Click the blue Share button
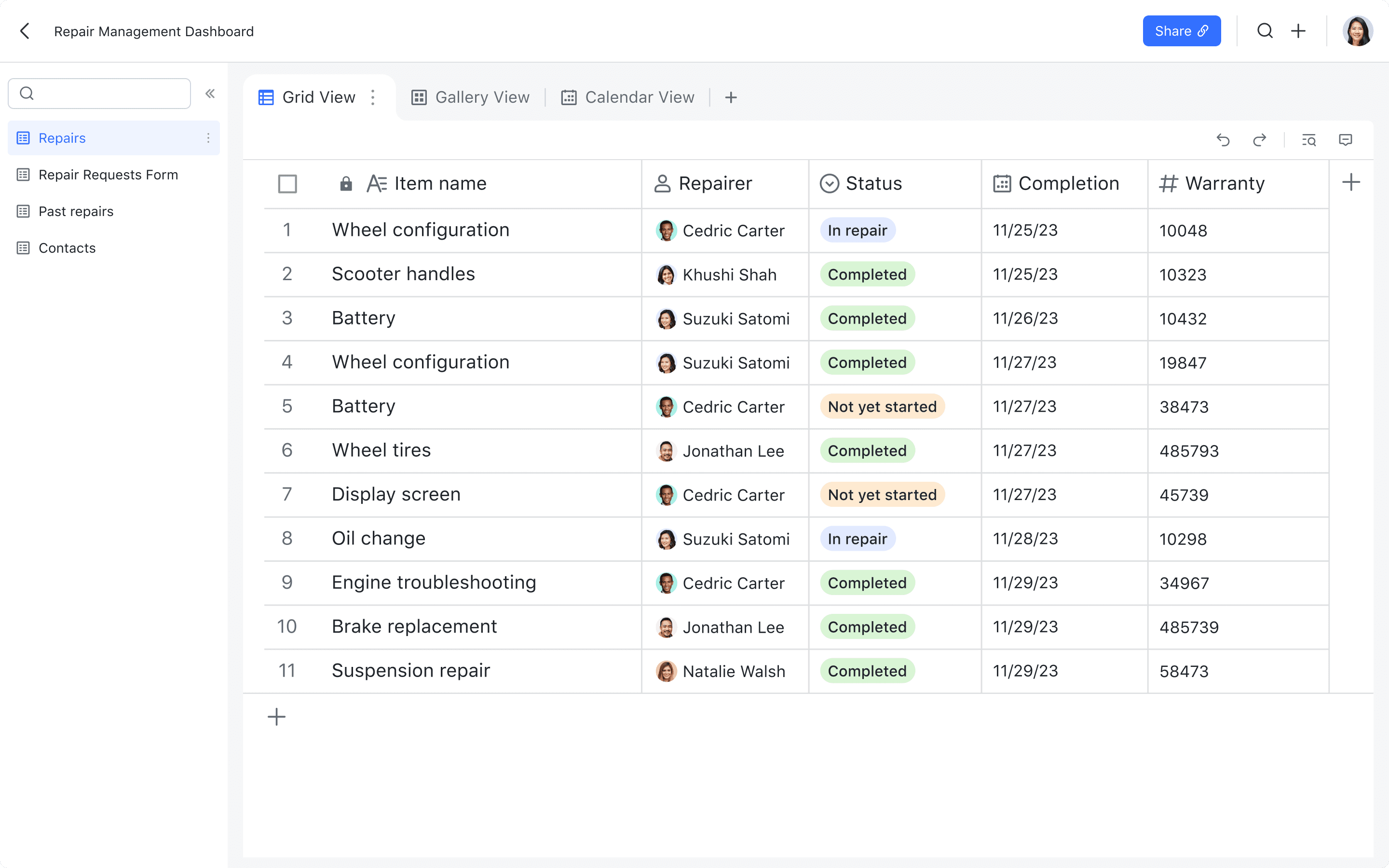The height and width of the screenshot is (868, 1389). [1181, 31]
